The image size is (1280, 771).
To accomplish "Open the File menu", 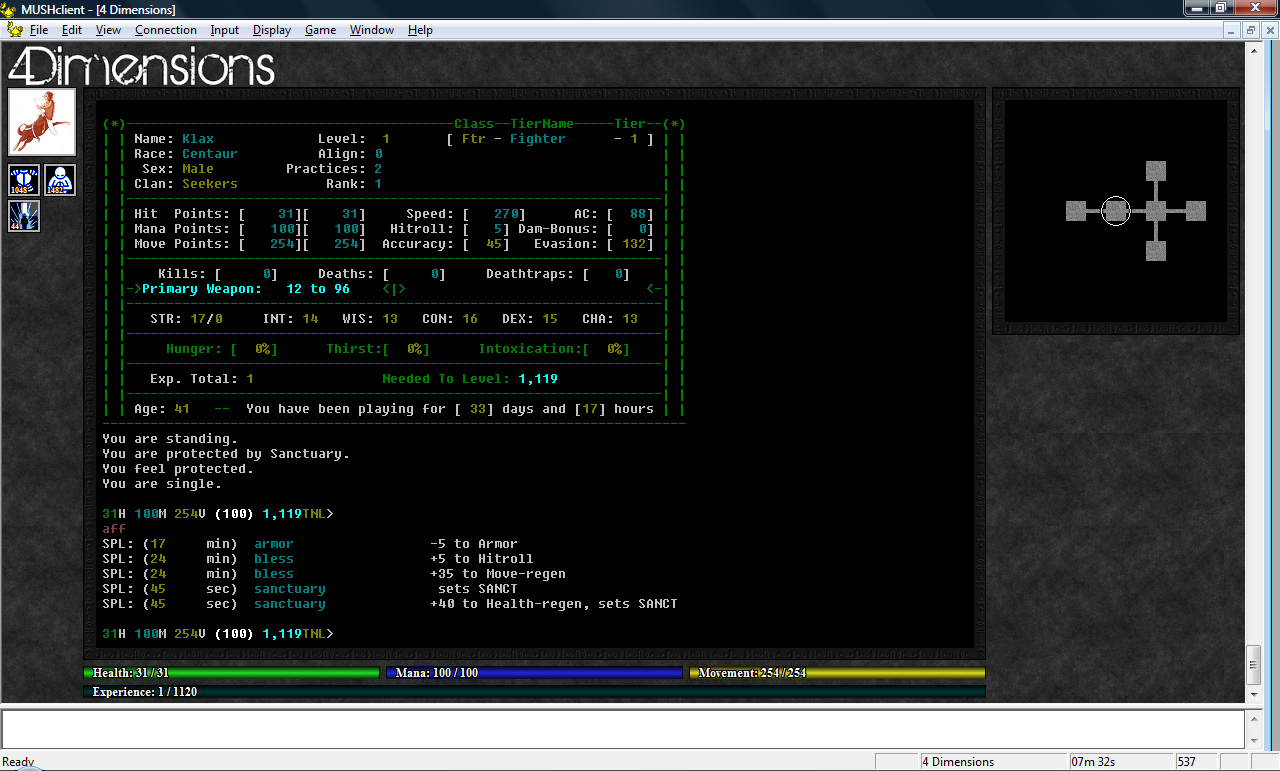I will click(x=38, y=30).
